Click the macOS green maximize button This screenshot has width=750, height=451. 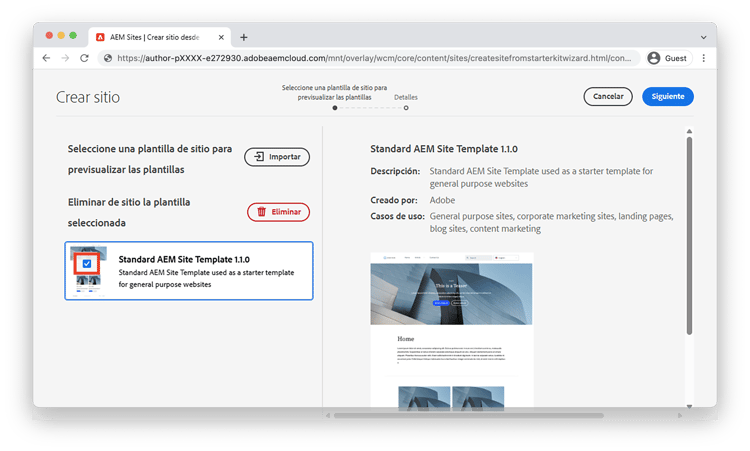(73, 35)
